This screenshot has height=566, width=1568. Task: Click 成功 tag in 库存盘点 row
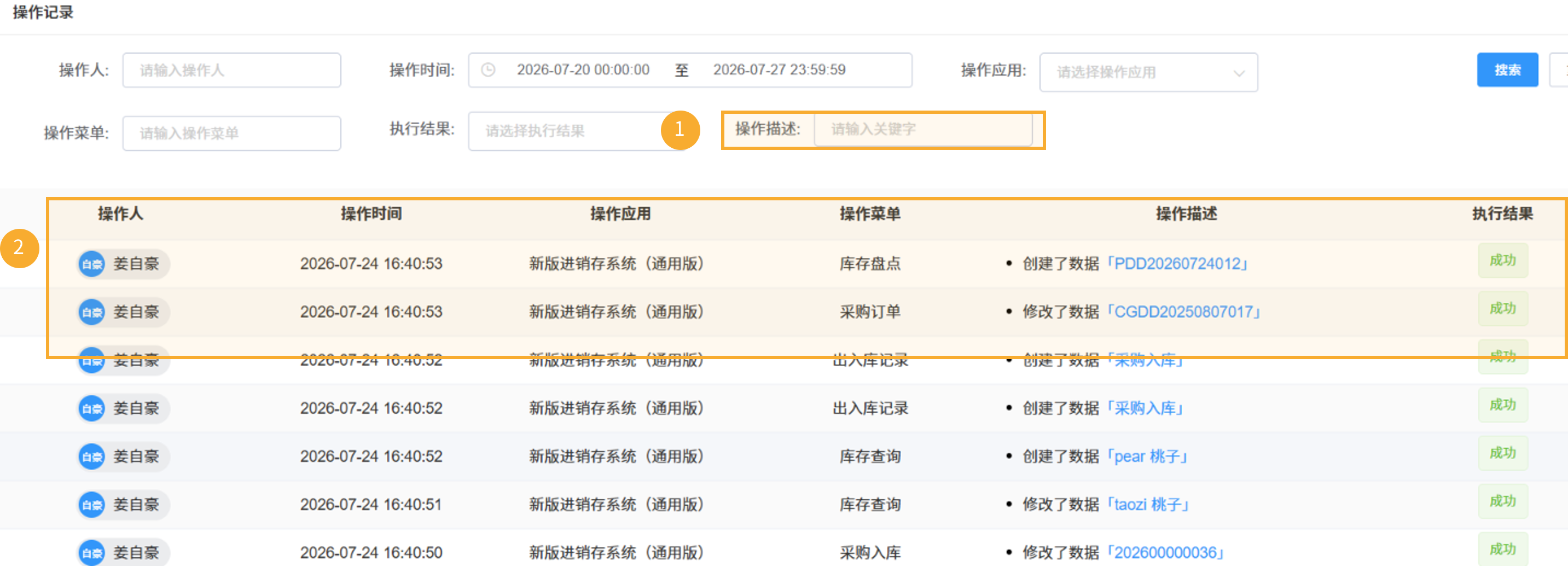pyautogui.click(x=1502, y=261)
